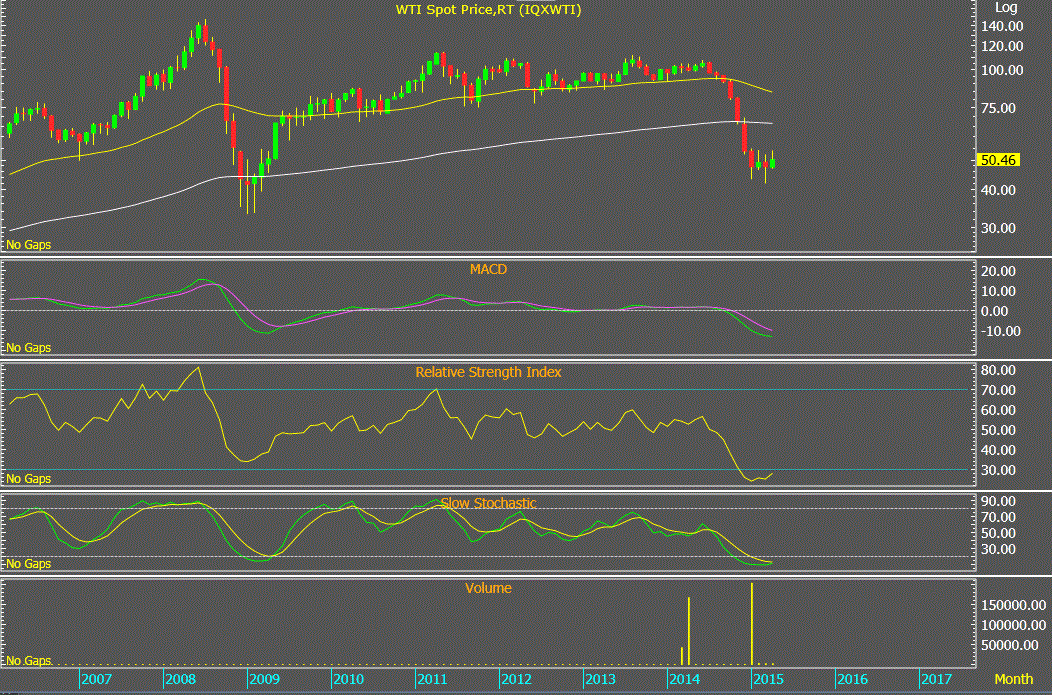Click the tall volume bar in 2014
The image size is (1052, 695).
coord(689,631)
